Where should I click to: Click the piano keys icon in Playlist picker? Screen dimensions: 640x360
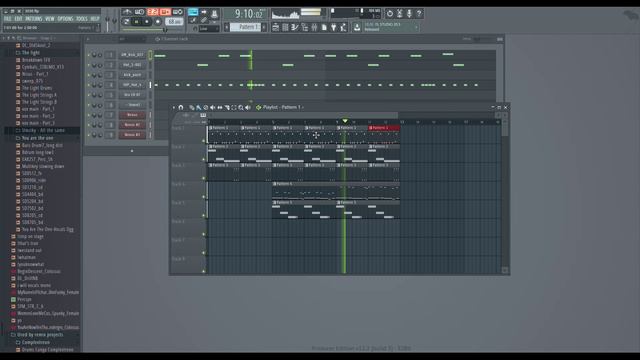click(203, 115)
